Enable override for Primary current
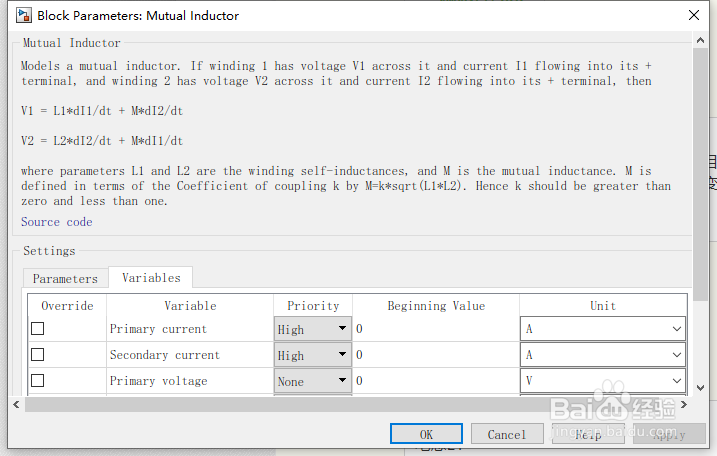 coord(37,328)
